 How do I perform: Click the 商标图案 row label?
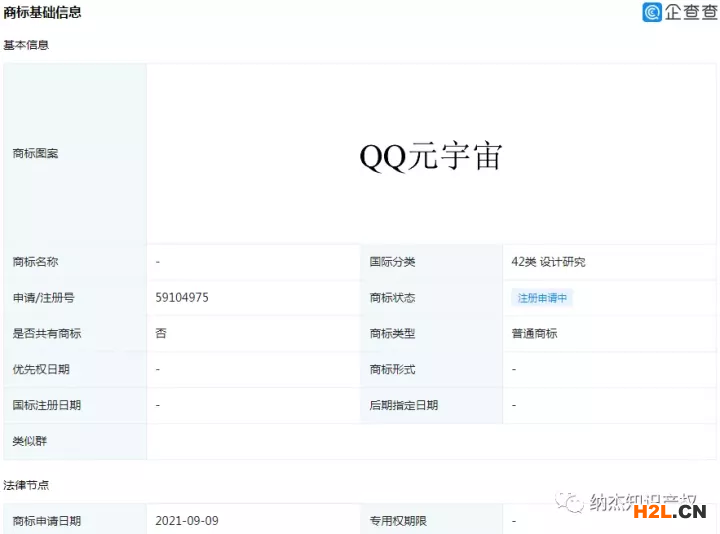(x=35, y=154)
